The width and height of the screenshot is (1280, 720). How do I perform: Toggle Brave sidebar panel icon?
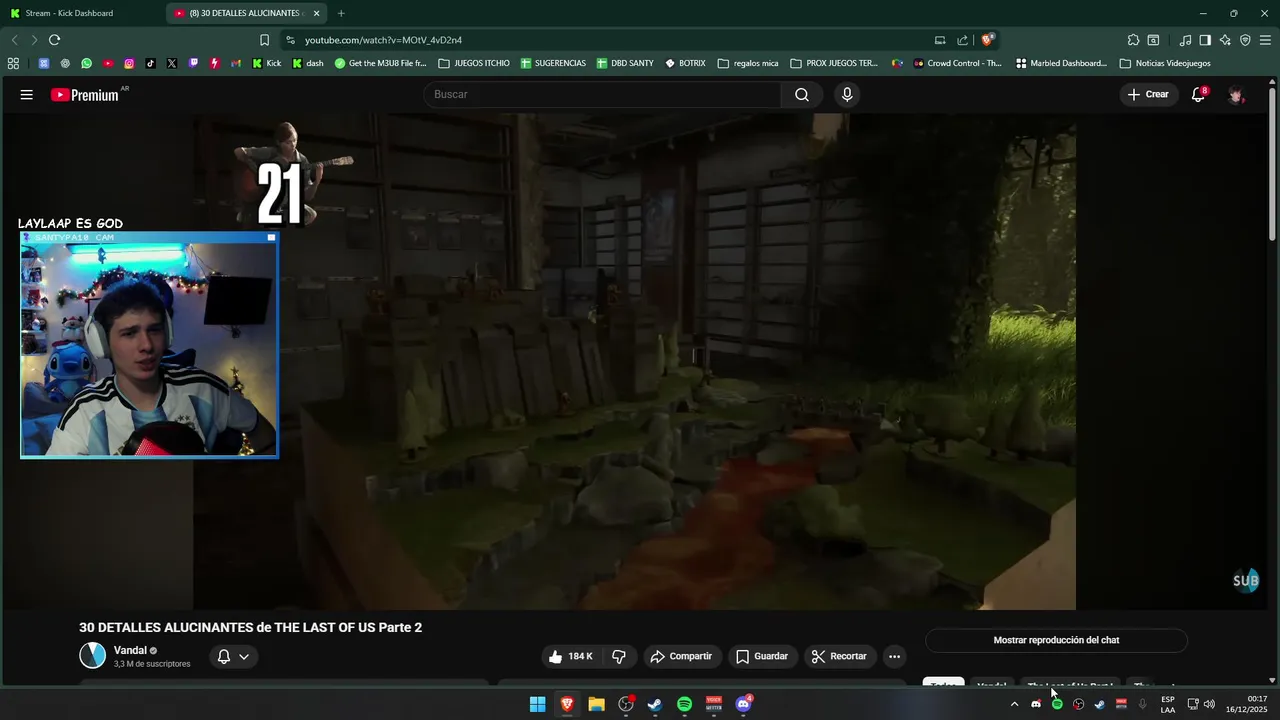(1205, 40)
